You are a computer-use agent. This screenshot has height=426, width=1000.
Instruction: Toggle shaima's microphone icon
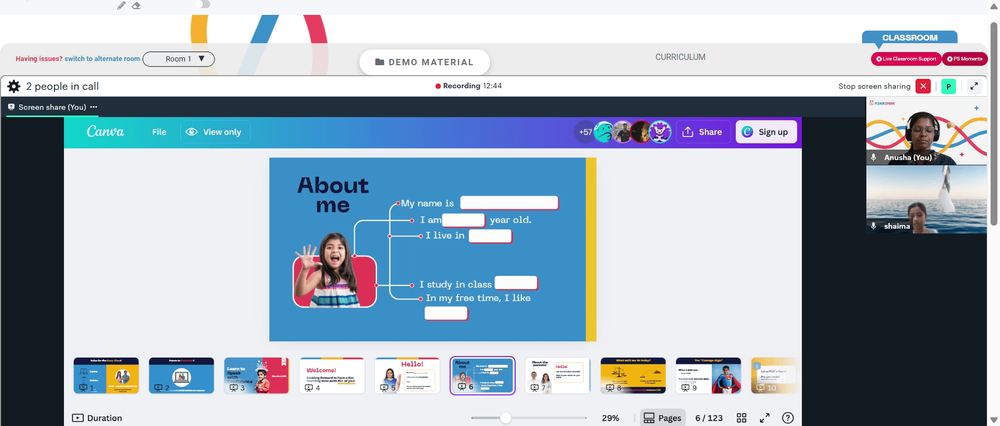pyautogui.click(x=874, y=226)
